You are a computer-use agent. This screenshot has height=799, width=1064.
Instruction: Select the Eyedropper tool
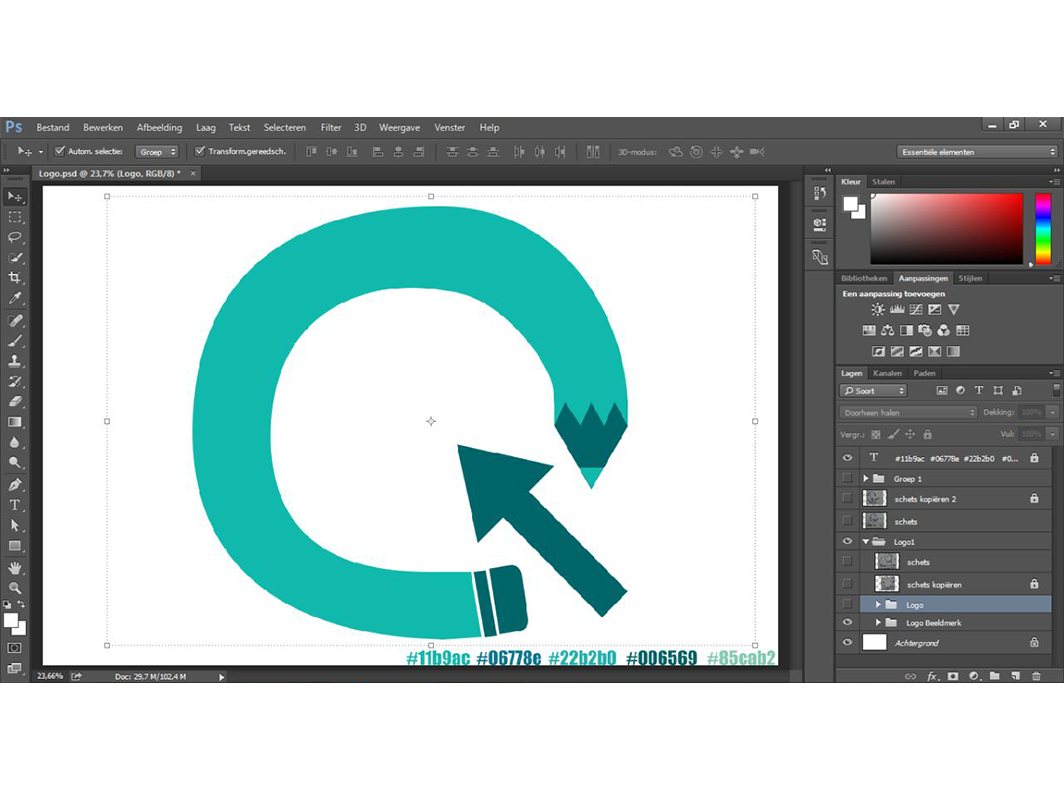(15, 298)
